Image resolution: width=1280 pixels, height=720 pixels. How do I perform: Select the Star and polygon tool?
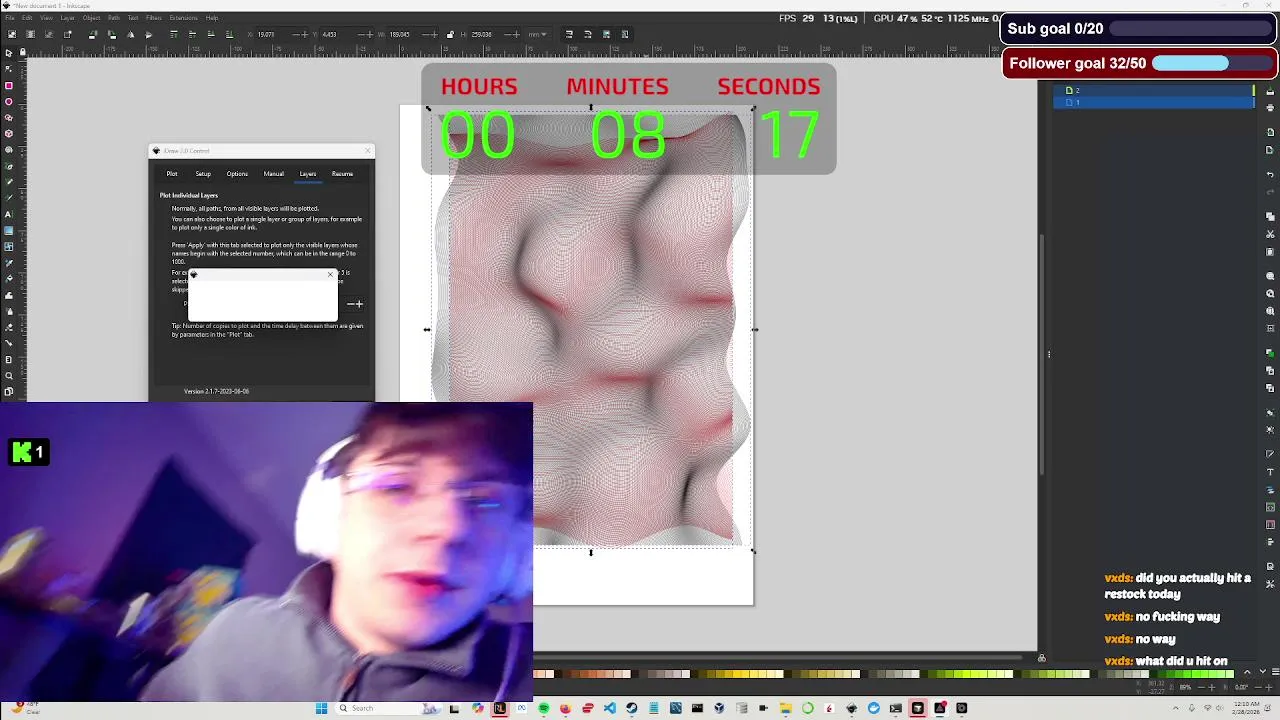click(x=9, y=117)
